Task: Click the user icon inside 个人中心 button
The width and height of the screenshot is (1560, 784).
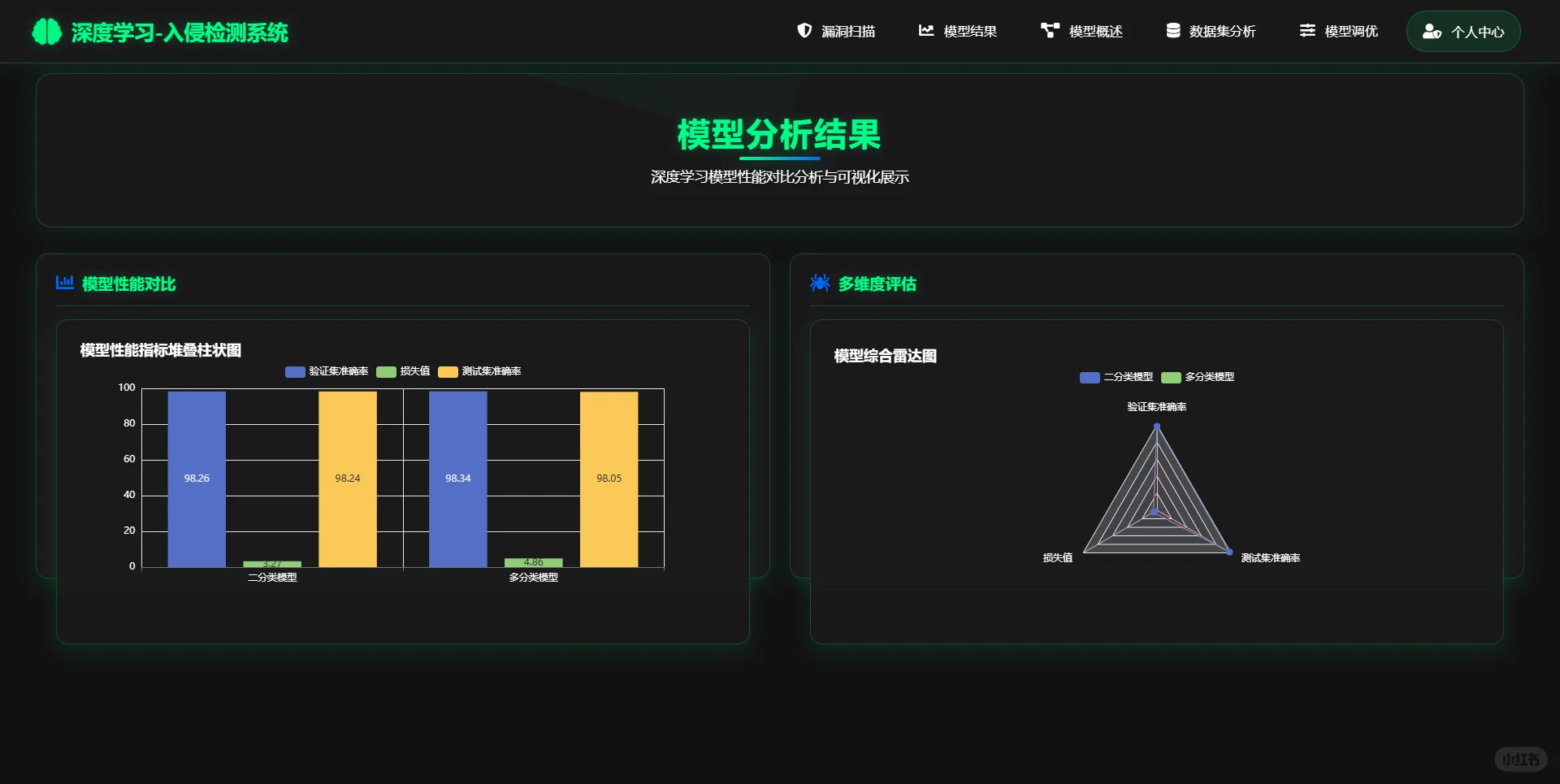Action: click(1430, 32)
